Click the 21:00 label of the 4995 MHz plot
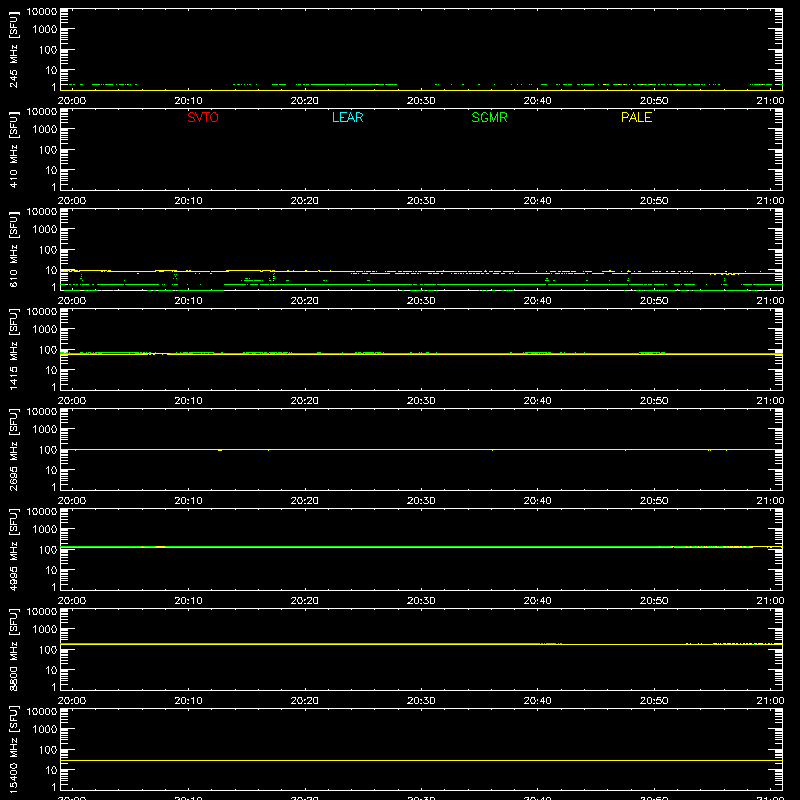The height and width of the screenshot is (800, 800). point(770,601)
